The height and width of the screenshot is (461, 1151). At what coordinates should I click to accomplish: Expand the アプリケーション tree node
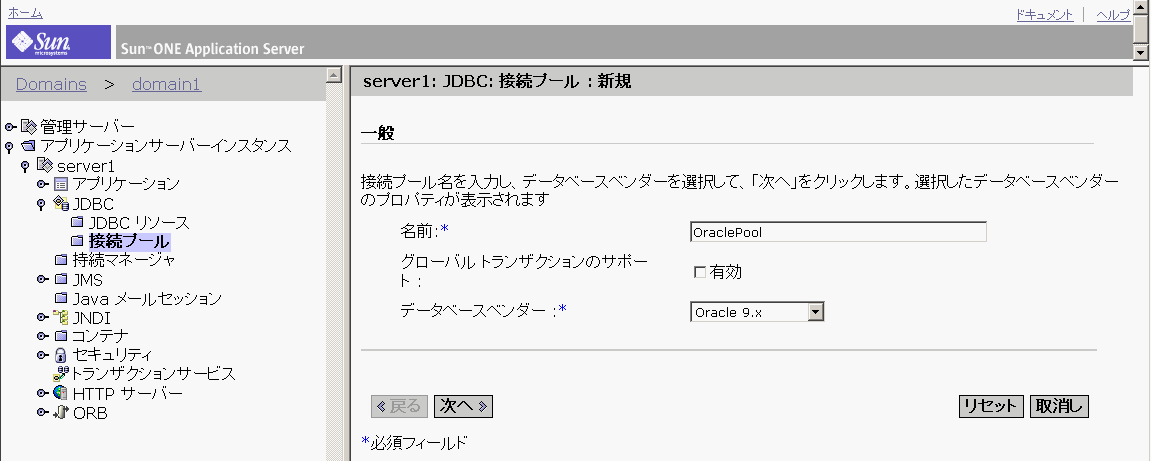coord(43,184)
